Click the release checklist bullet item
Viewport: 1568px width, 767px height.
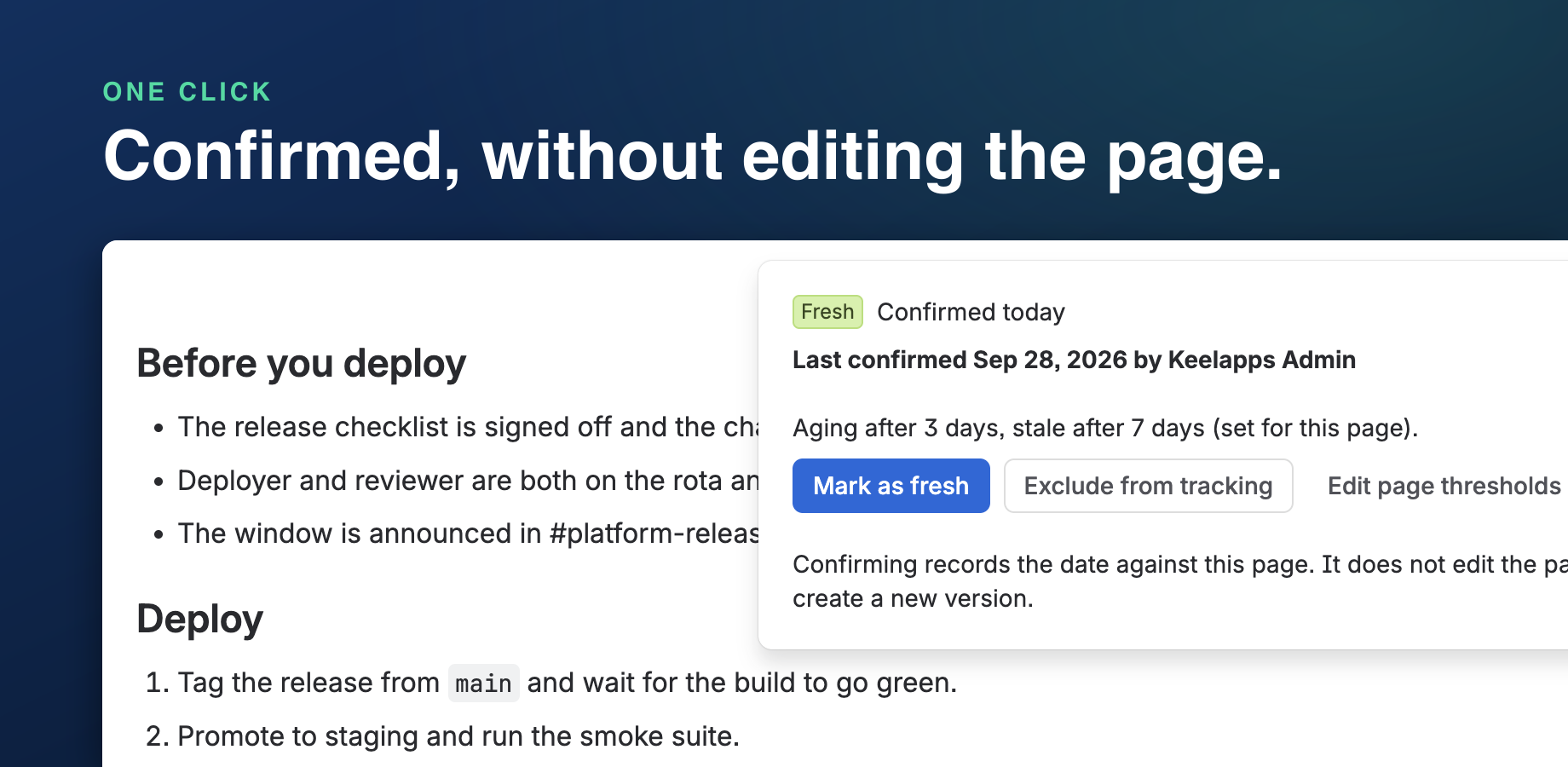(468, 427)
